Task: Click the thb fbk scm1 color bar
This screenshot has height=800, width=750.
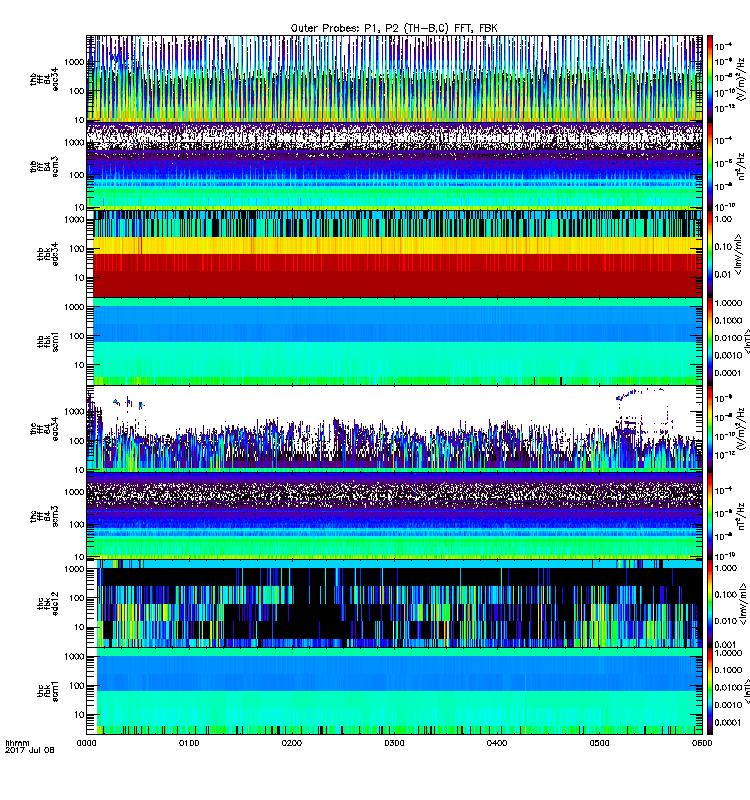Action: (x=709, y=341)
